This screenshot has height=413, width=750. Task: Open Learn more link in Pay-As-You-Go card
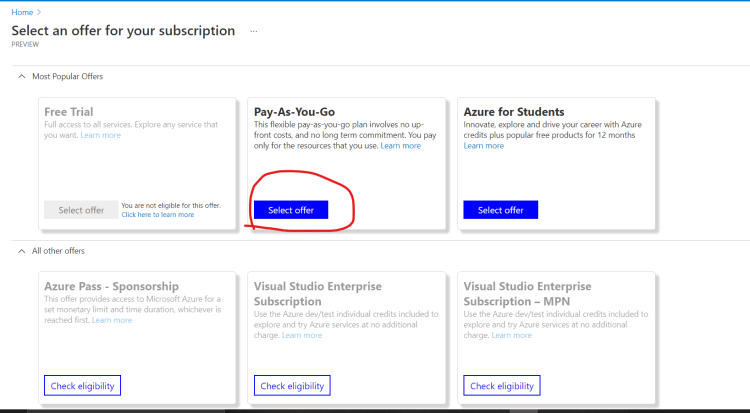[x=400, y=145]
